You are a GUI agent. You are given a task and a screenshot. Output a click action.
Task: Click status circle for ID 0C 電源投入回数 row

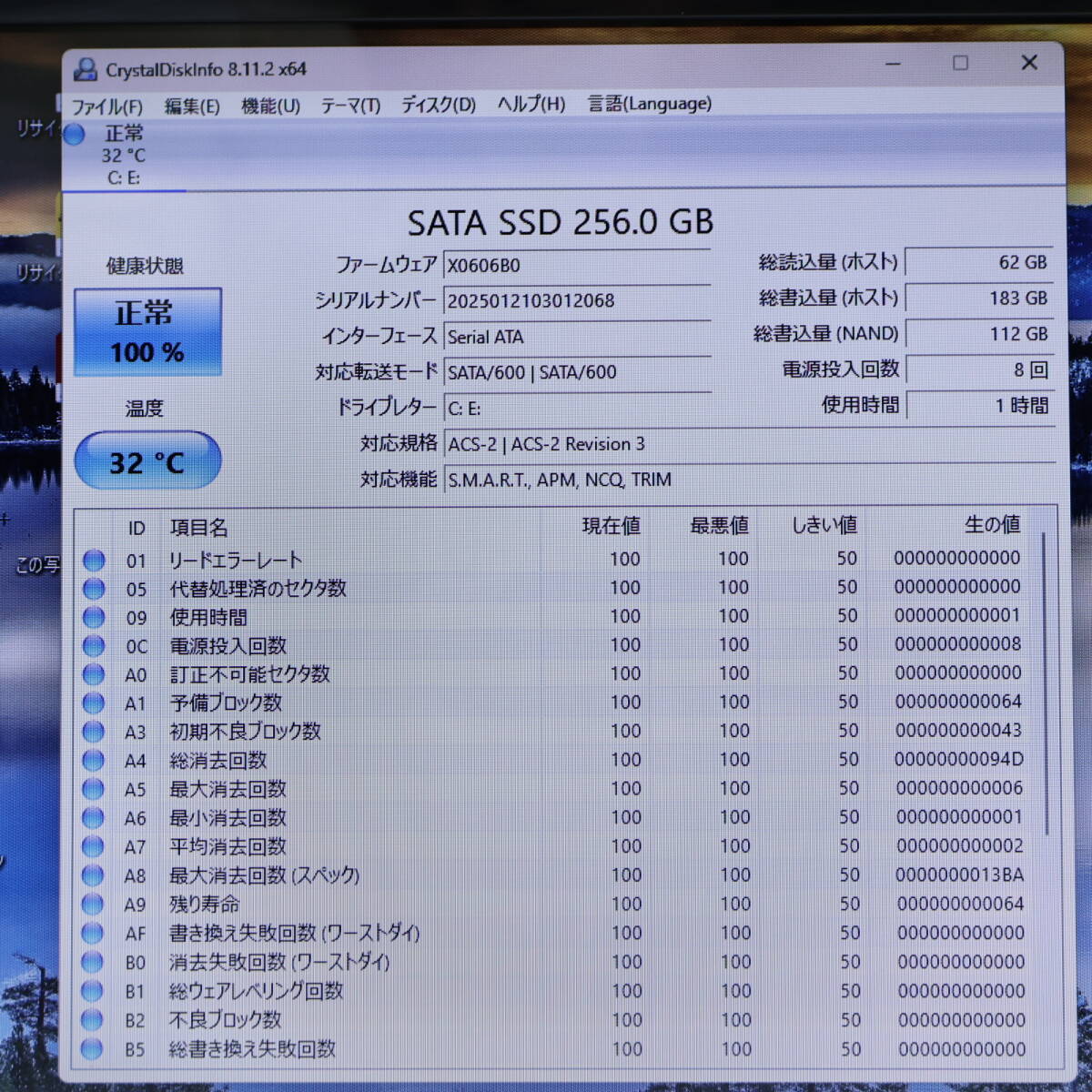94,646
